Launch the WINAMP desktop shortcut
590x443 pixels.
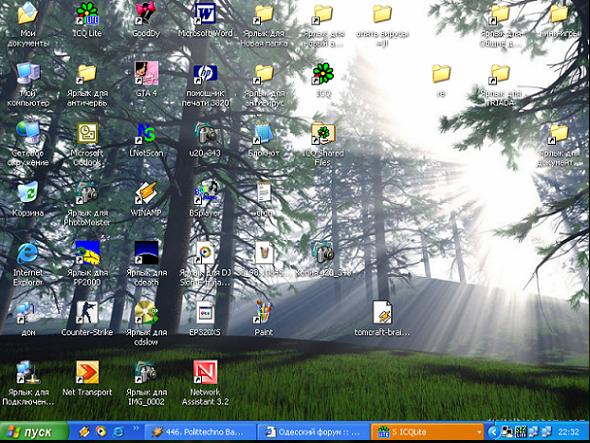click(x=146, y=192)
